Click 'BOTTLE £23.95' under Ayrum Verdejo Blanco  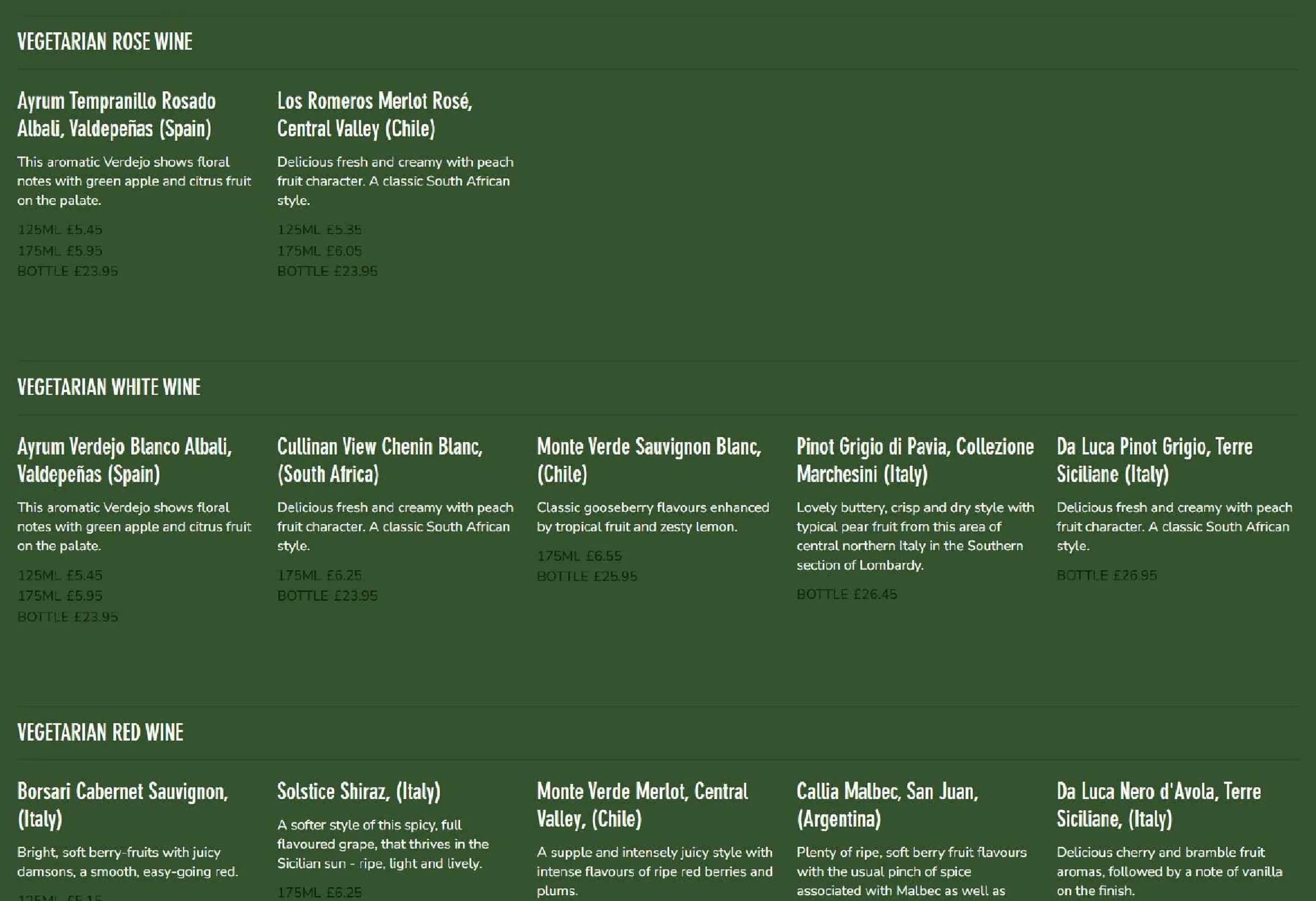click(x=68, y=617)
